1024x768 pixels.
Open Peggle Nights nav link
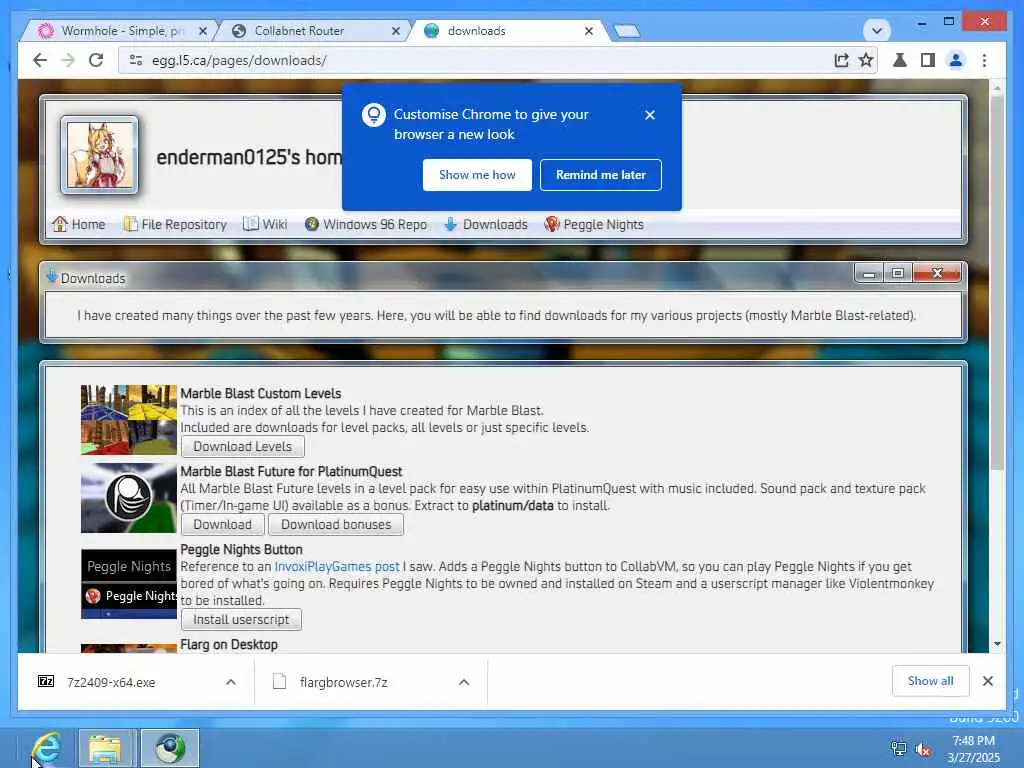click(x=594, y=225)
